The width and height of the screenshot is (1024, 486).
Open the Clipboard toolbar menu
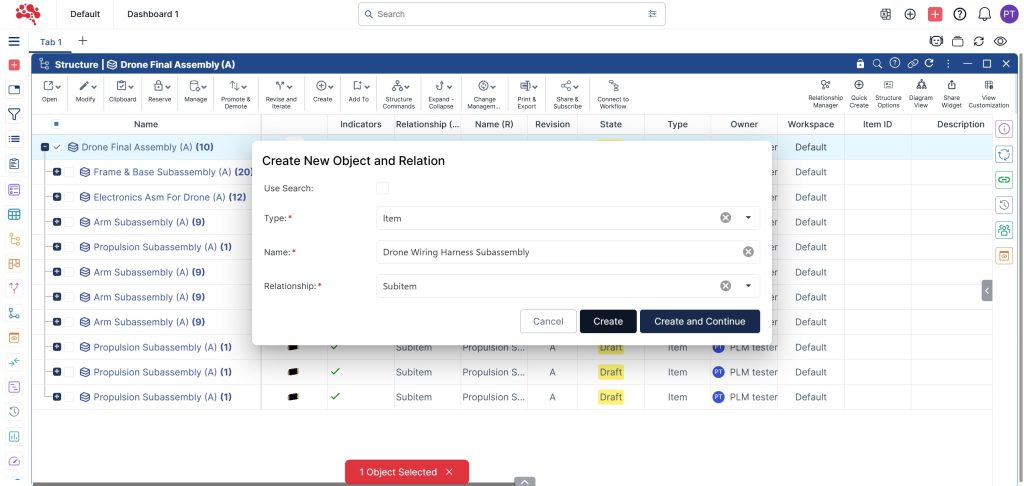[123, 91]
